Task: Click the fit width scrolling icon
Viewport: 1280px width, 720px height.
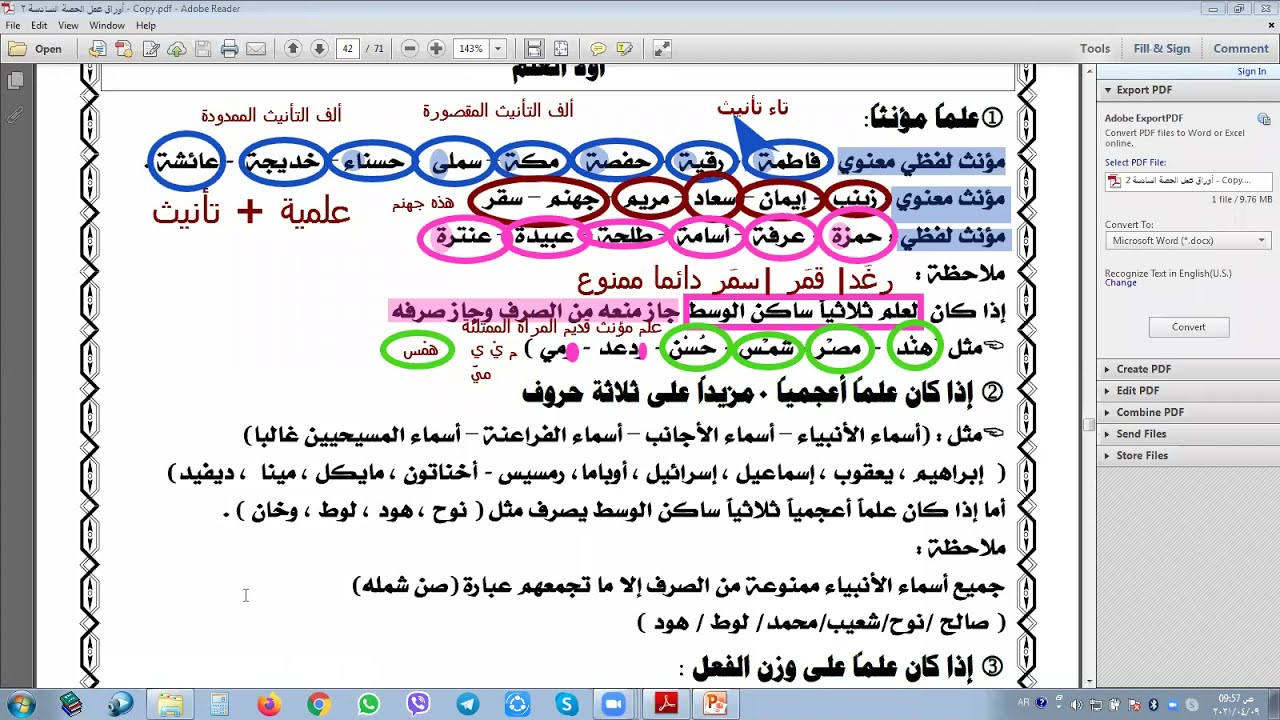Action: (534, 48)
